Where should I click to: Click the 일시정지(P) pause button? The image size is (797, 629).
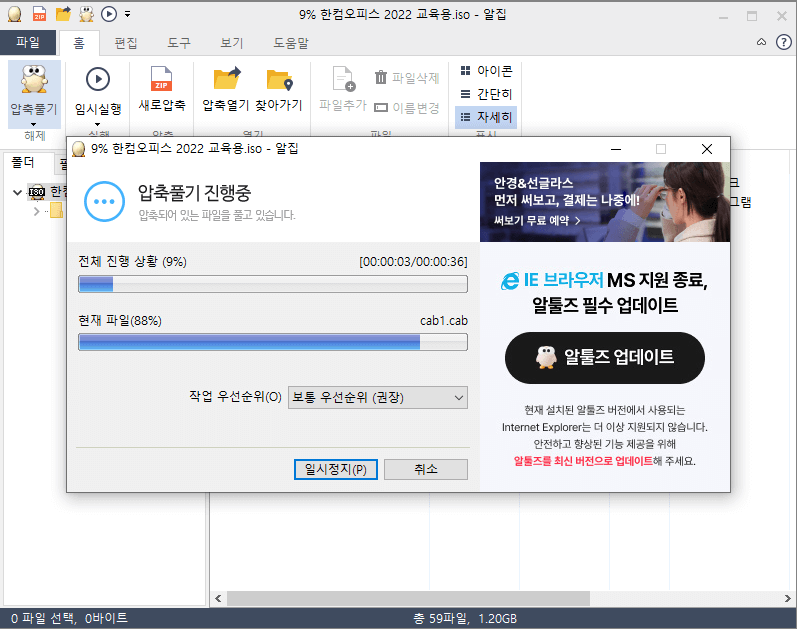(335, 469)
